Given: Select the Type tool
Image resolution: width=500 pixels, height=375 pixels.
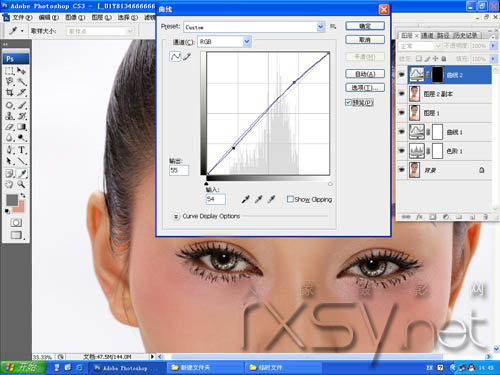Looking at the screenshot, I should pyautogui.click(x=22, y=150).
